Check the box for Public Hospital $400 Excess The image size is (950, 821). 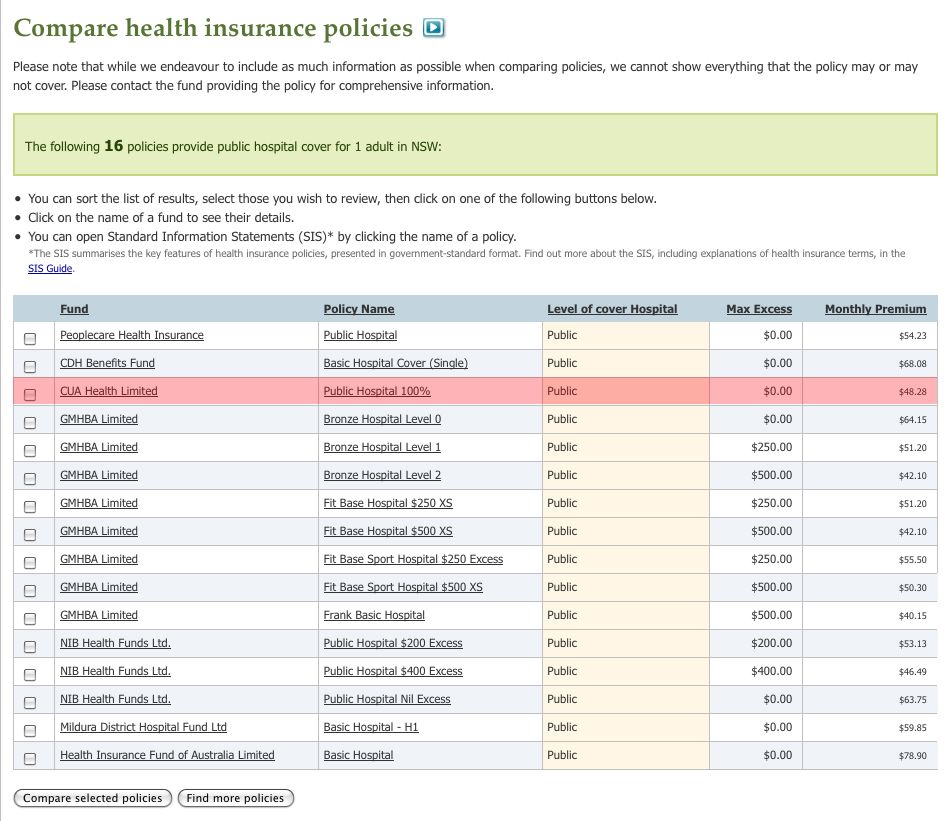(x=30, y=674)
